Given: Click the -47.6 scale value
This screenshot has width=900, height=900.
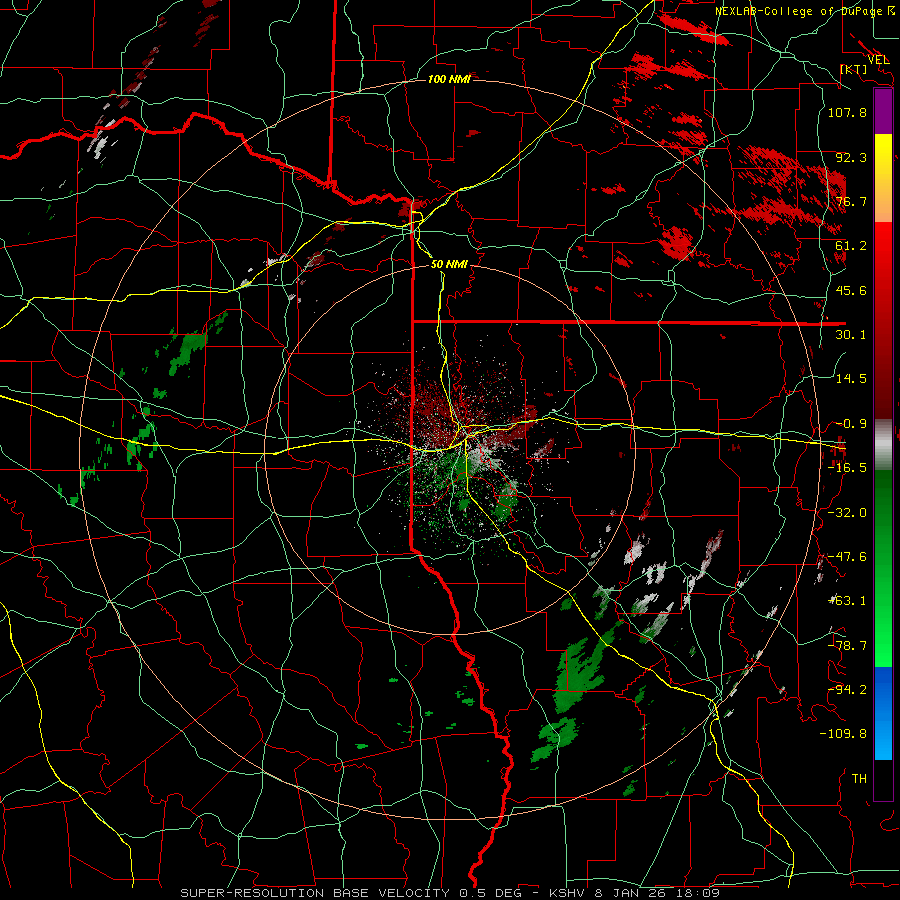Looking at the screenshot, I should [847, 557].
